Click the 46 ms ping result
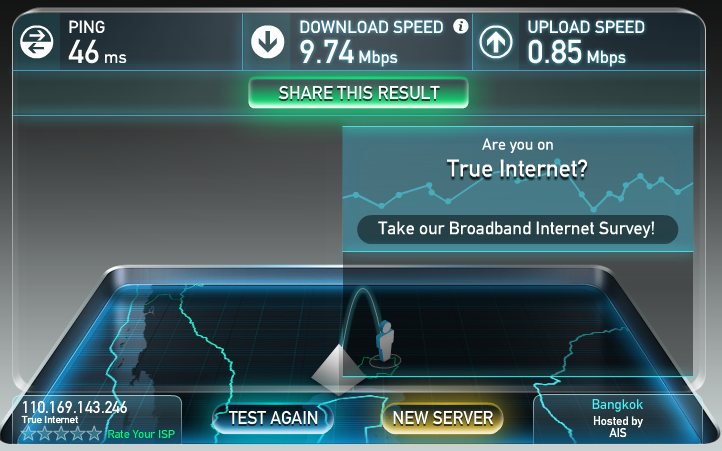 pyautogui.click(x=97, y=52)
